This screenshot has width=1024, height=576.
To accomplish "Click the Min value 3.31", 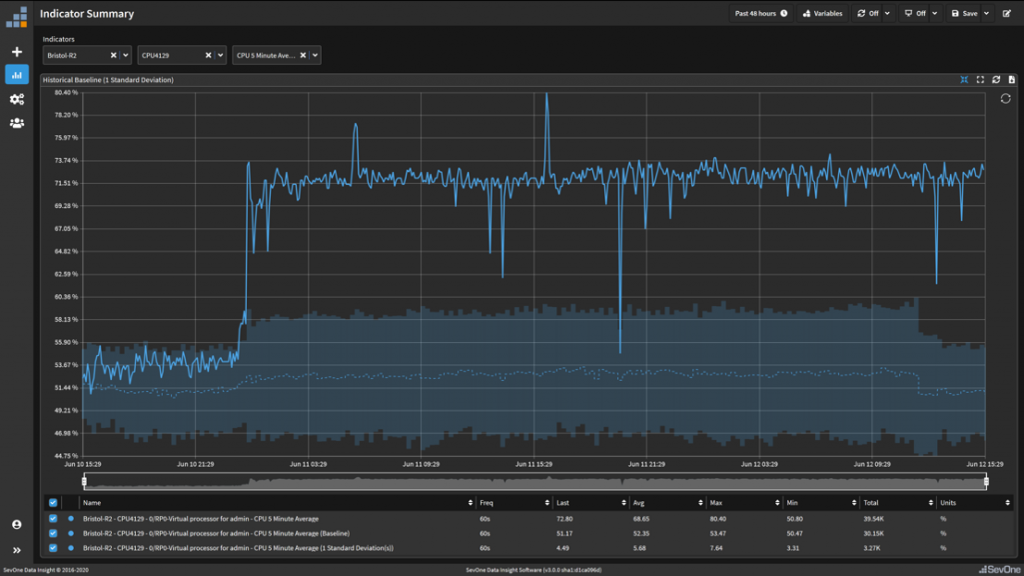I will click(793, 548).
